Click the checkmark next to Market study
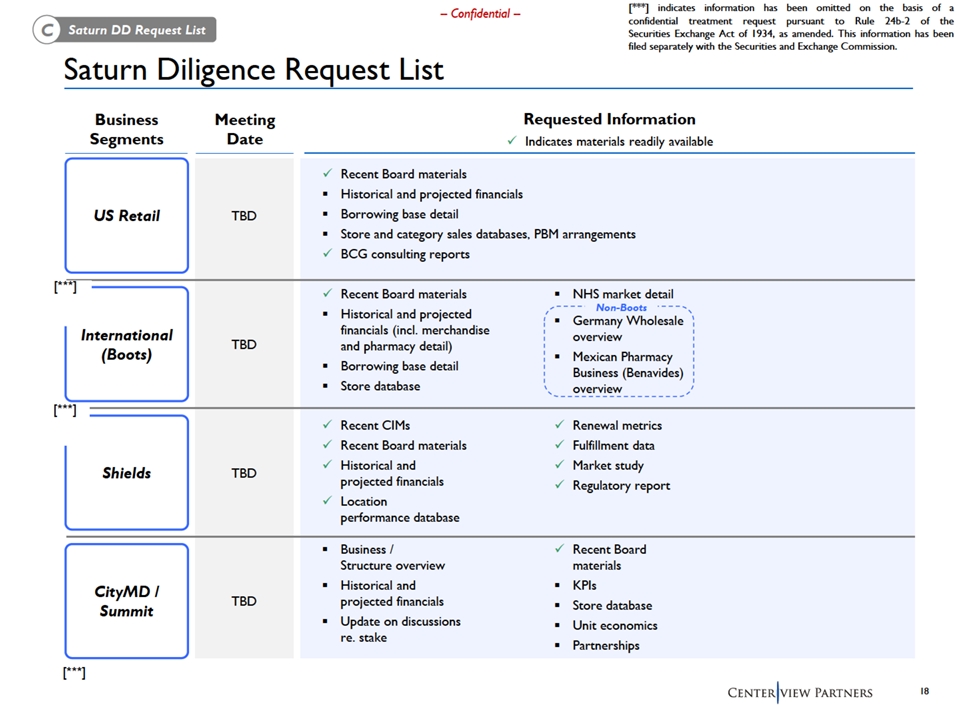 tap(560, 465)
